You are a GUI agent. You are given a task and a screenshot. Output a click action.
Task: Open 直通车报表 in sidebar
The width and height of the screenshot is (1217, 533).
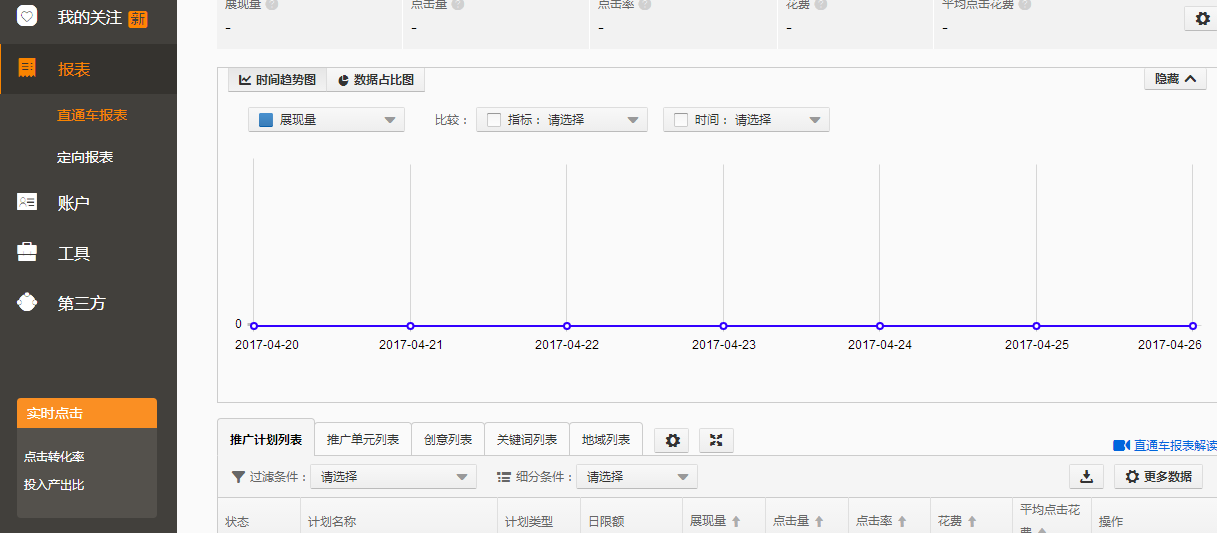pos(92,115)
